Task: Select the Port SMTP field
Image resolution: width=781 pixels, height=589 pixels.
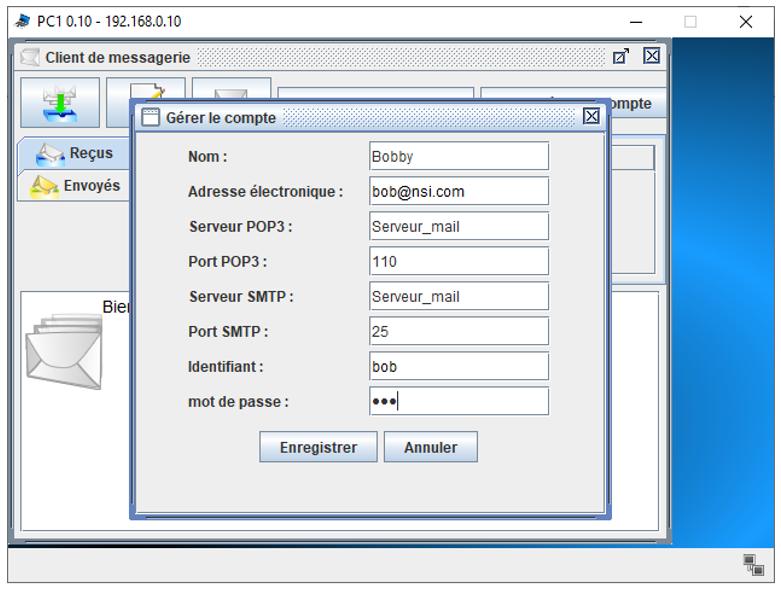Action: 458,331
